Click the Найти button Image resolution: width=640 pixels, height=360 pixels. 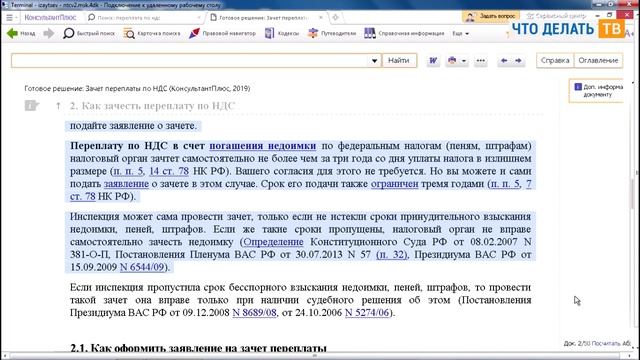tap(399, 60)
